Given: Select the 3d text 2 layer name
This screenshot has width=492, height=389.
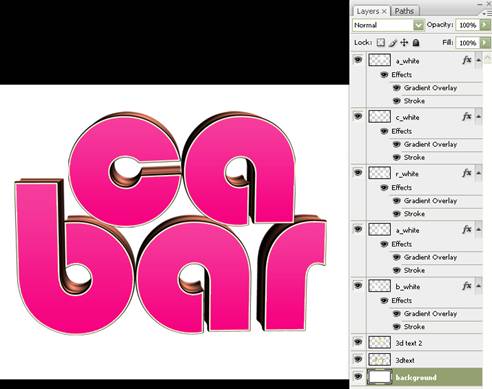Looking at the screenshot, I should pyautogui.click(x=409, y=343).
